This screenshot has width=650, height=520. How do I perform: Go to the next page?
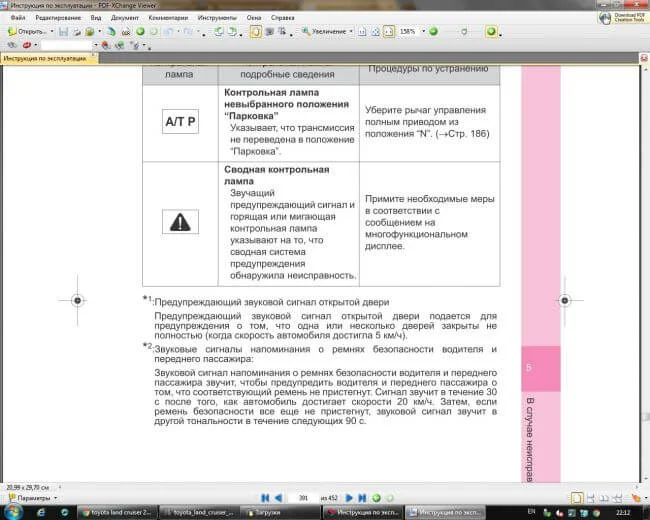(350, 497)
